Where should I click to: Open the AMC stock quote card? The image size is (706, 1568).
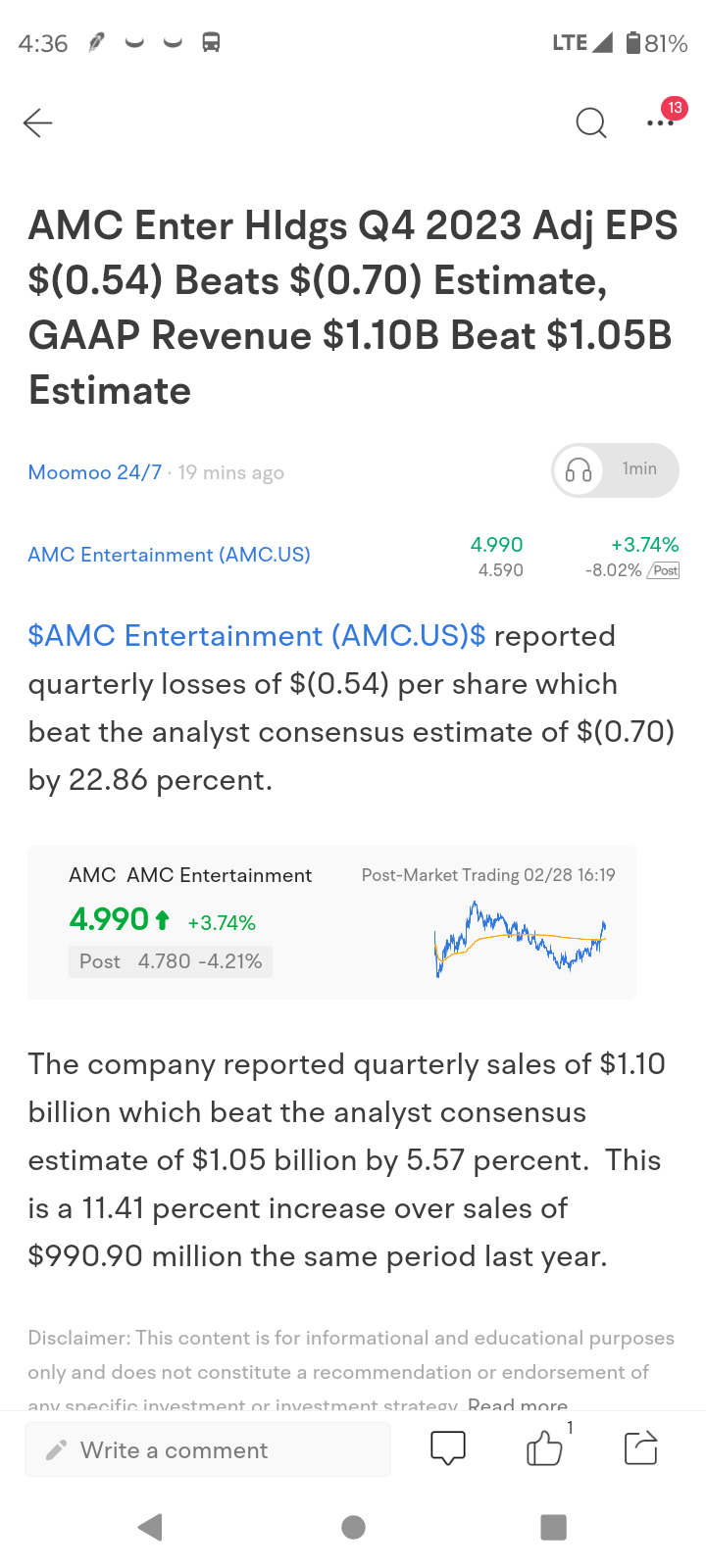331,923
